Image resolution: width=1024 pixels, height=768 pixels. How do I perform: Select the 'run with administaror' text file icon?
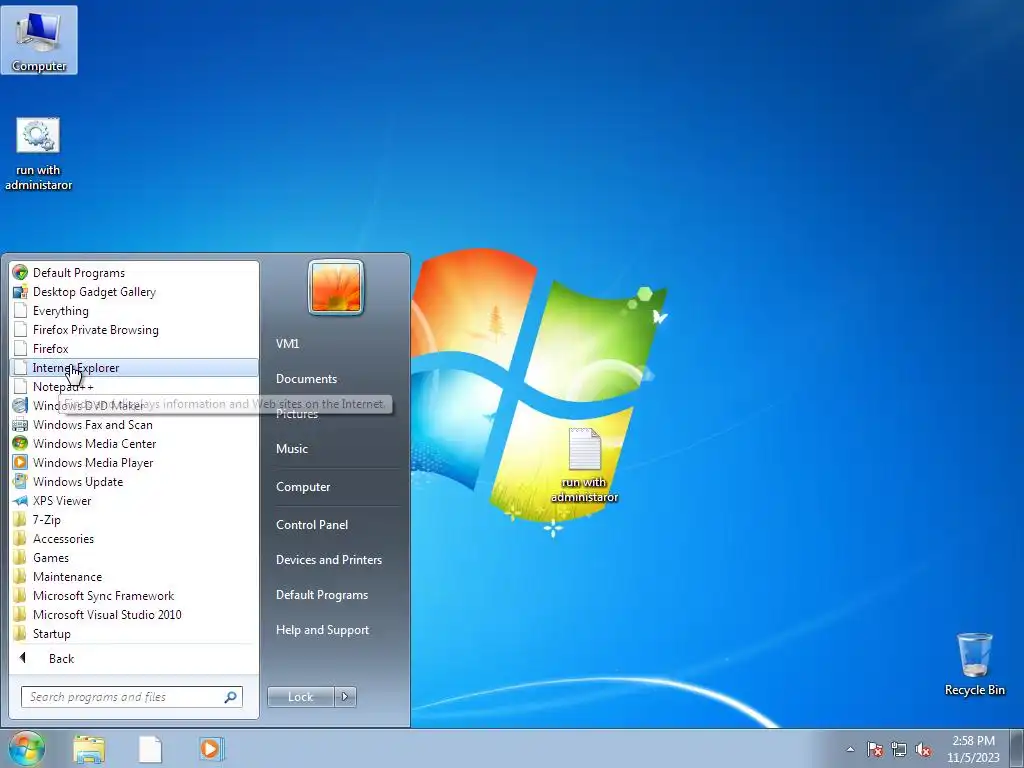tap(584, 465)
